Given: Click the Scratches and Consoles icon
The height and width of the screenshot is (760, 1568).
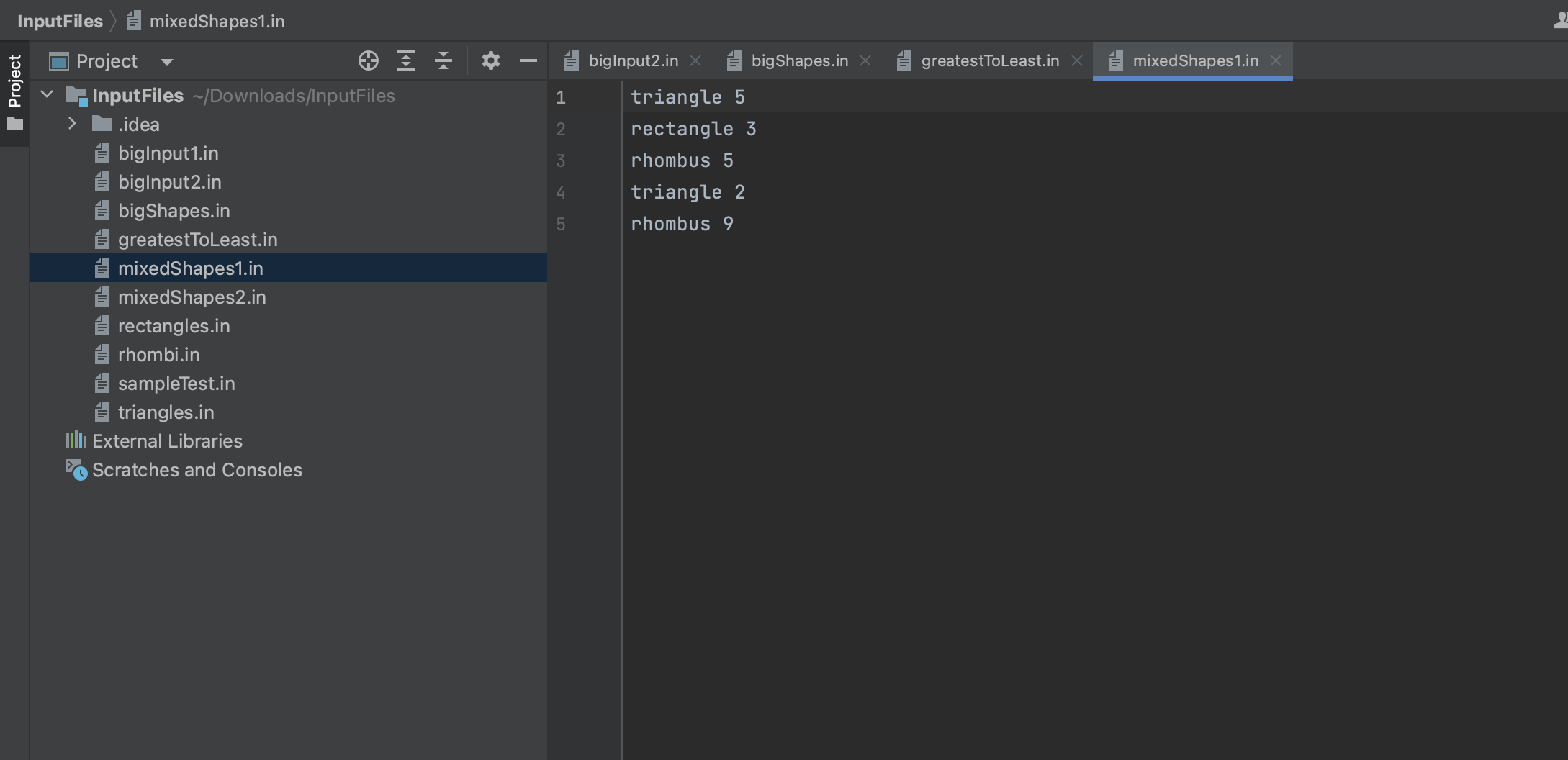Looking at the screenshot, I should click(x=76, y=469).
